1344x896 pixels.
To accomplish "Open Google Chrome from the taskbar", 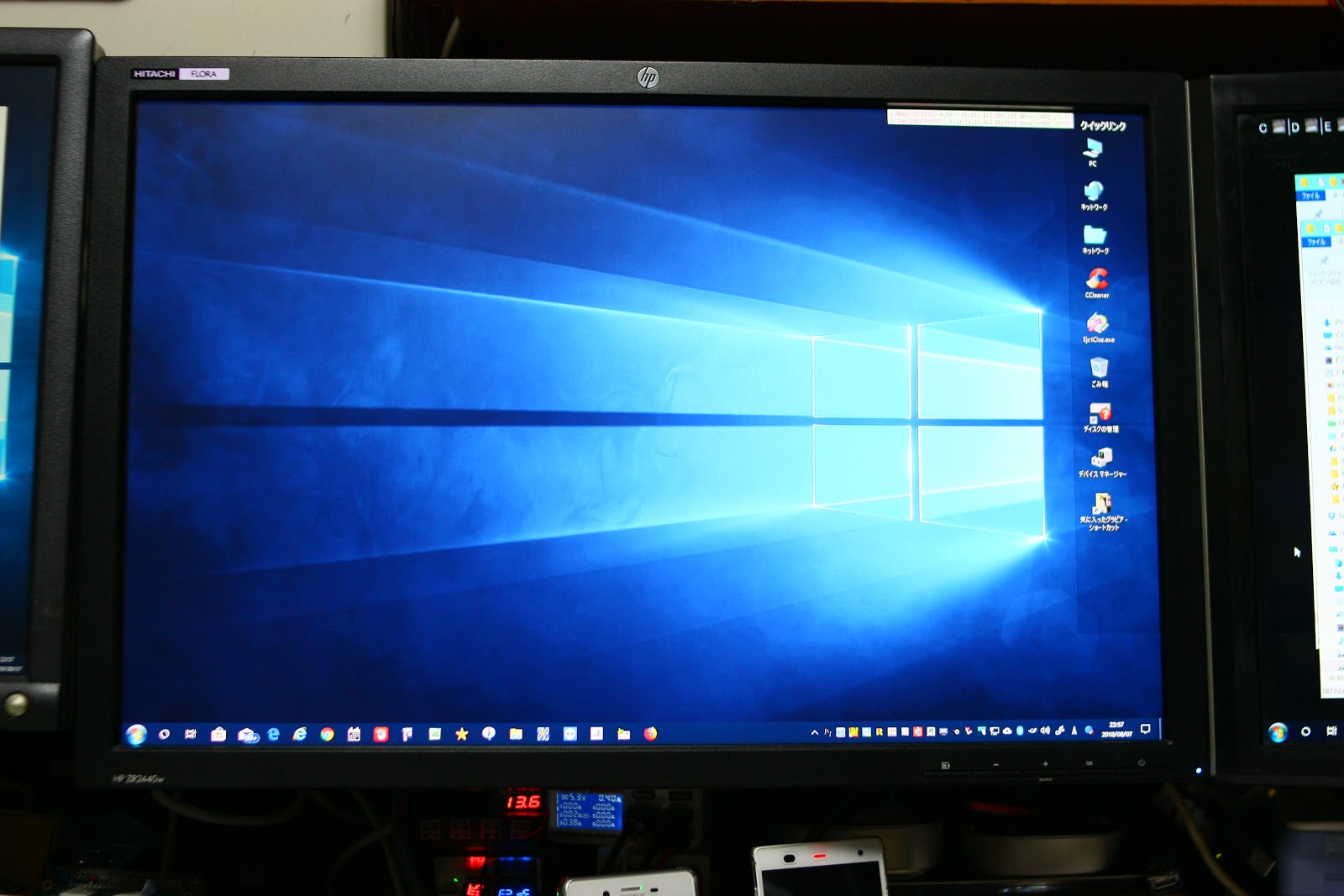I will (327, 734).
